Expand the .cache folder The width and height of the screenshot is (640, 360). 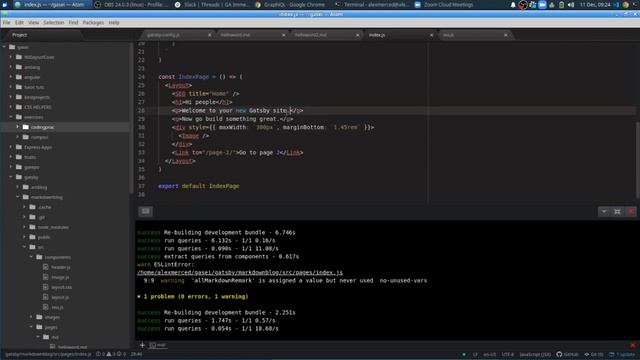tap(24, 207)
